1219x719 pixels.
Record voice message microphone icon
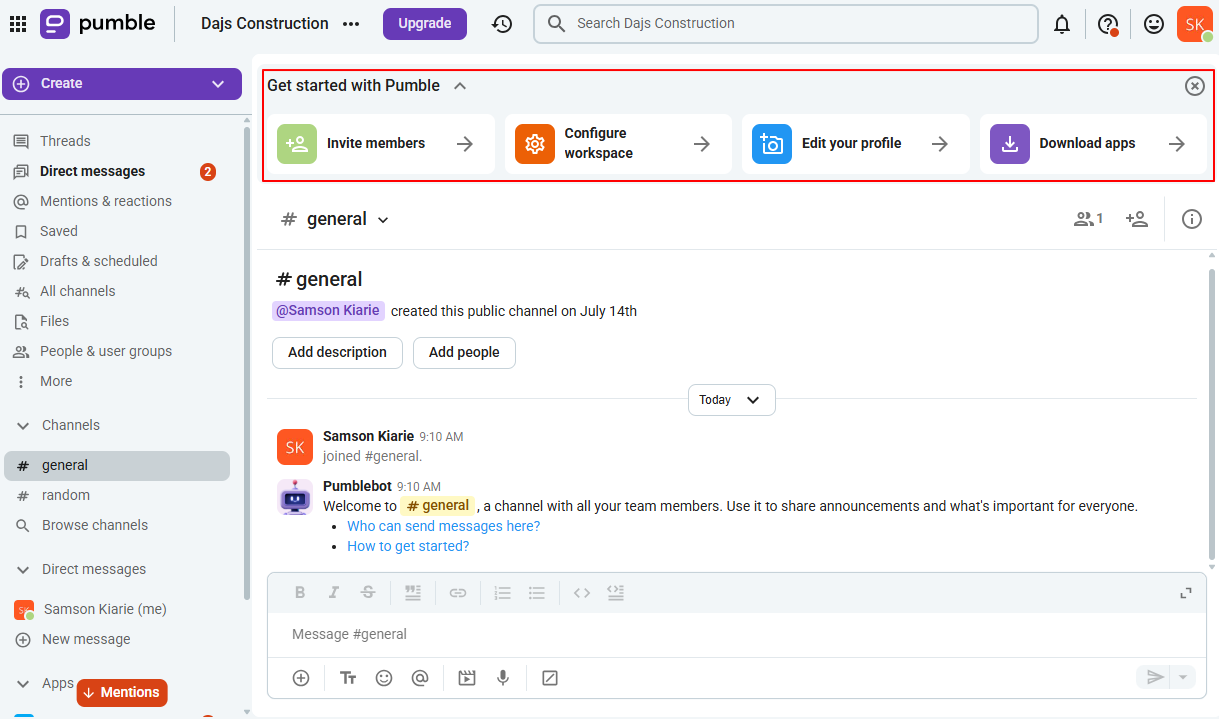tap(503, 678)
